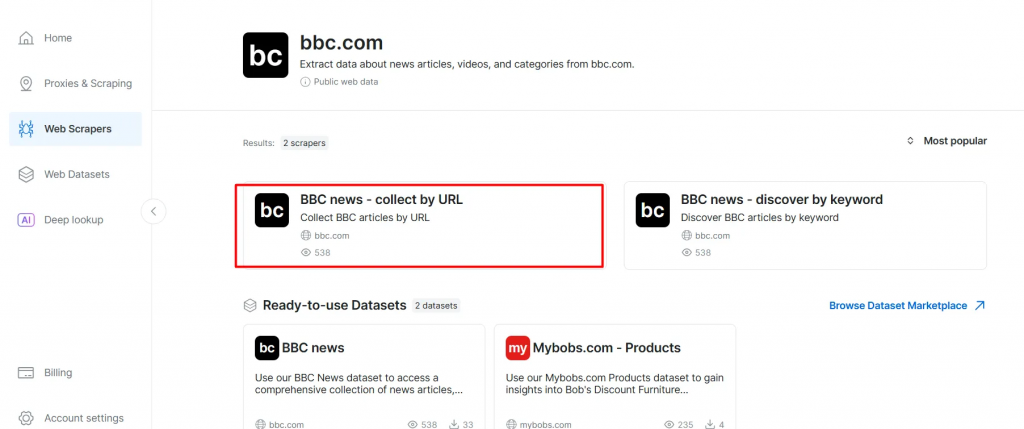
Task: Click the large bbc.com logo
Action: [266, 55]
